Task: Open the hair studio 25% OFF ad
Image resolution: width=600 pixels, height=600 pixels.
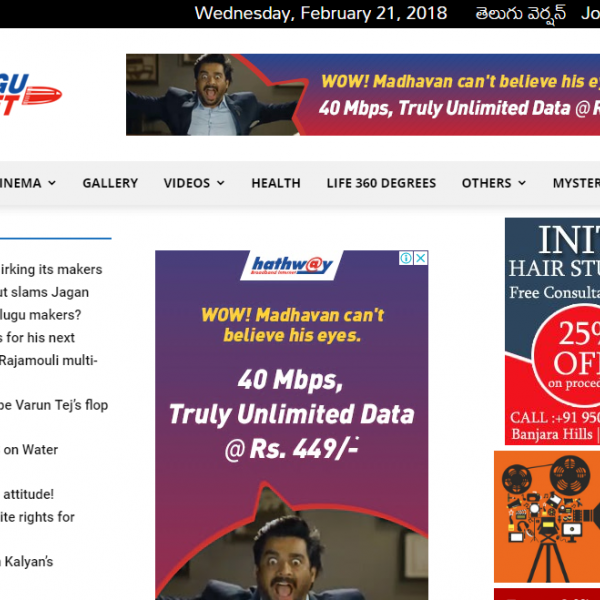Action: [x=552, y=330]
